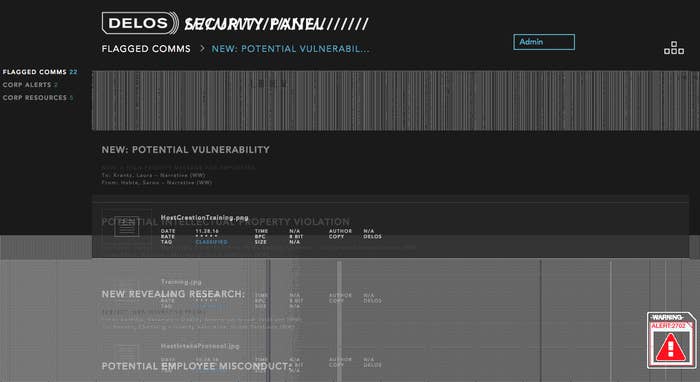The height and width of the screenshot is (382, 700).
Task: Click the New: Potential Vulnerability heading
Action: coord(185,150)
